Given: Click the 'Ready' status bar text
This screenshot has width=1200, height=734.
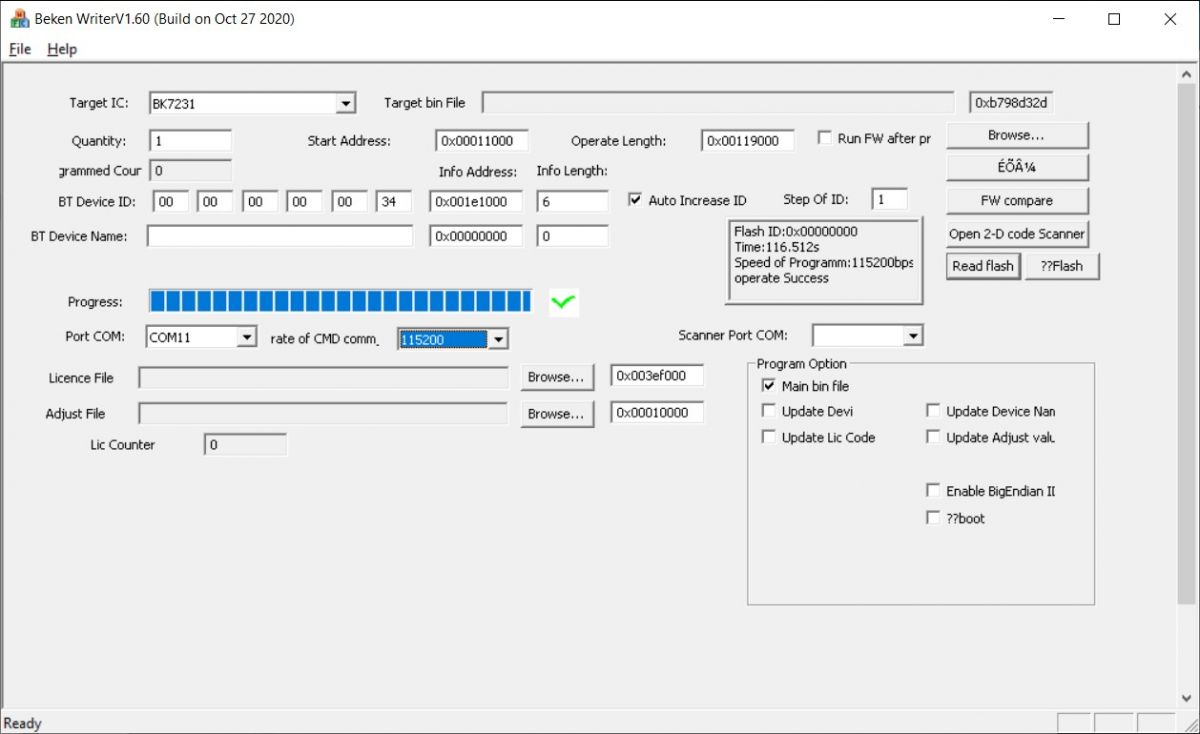Looking at the screenshot, I should coord(23,723).
